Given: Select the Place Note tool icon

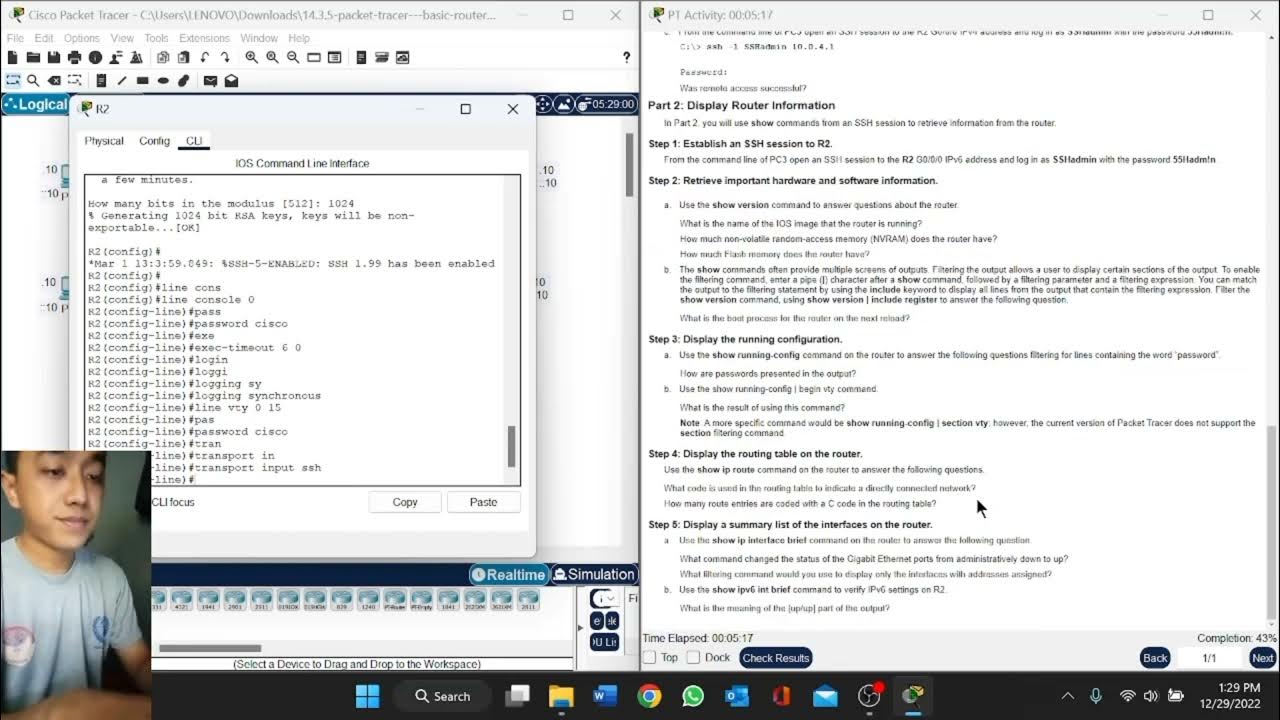Looking at the screenshot, I should point(99,81).
